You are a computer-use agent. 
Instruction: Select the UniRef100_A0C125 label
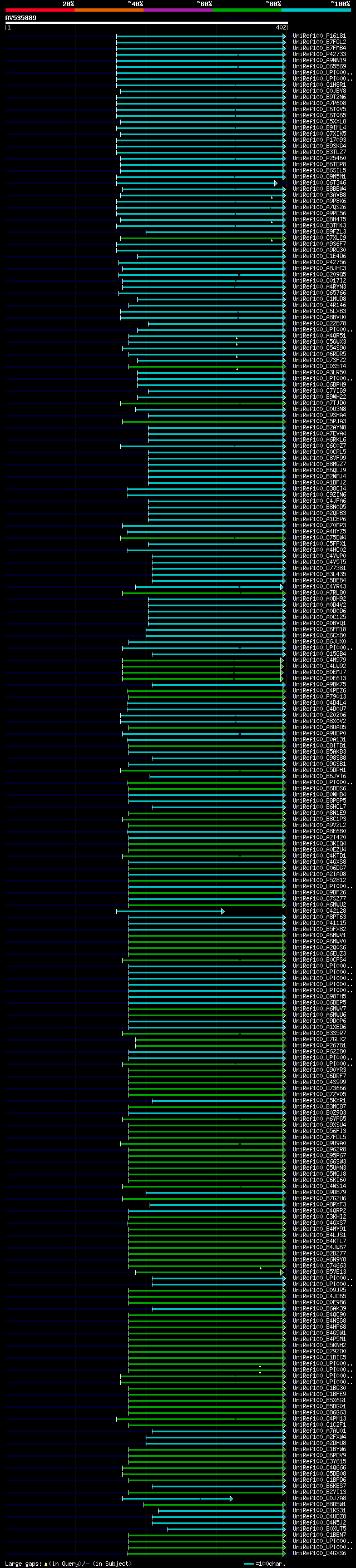[319, 617]
